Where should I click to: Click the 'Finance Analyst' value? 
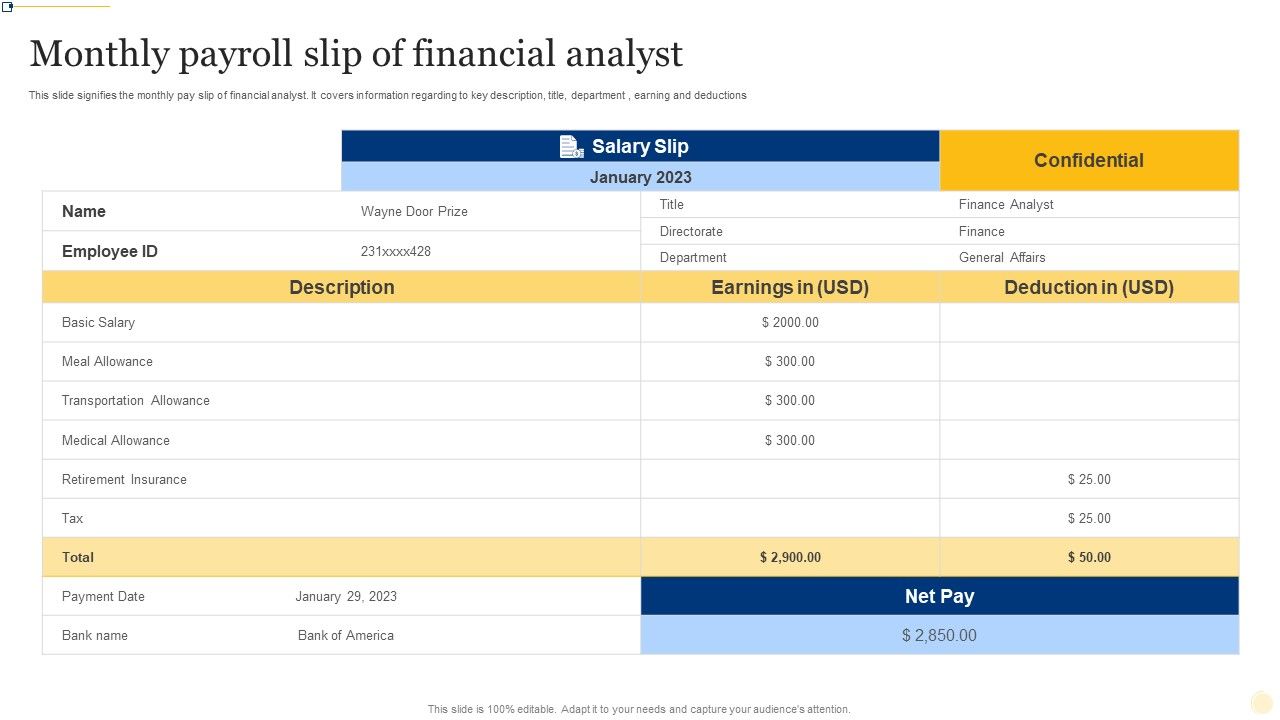(x=1006, y=204)
